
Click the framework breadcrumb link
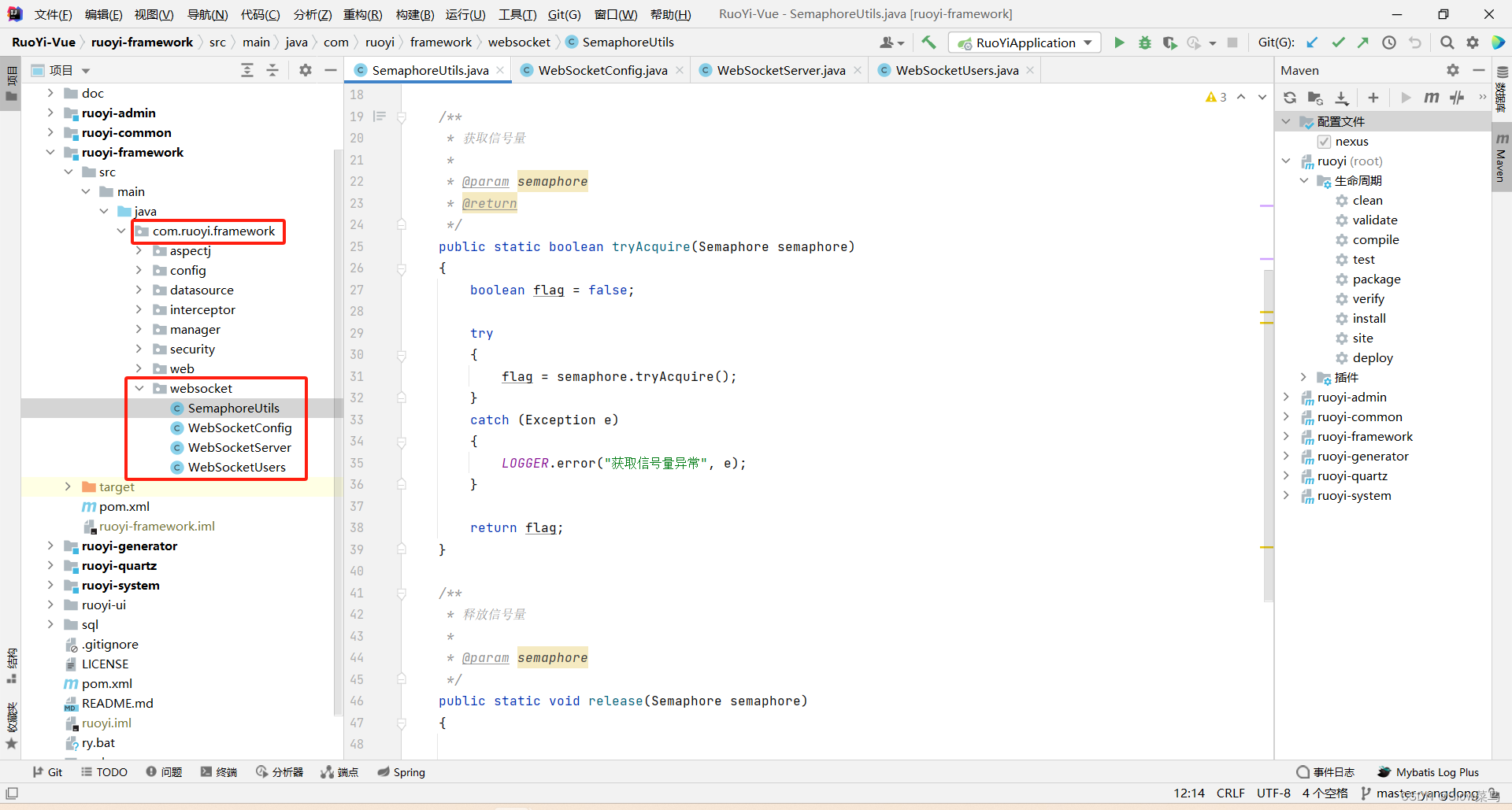441,42
